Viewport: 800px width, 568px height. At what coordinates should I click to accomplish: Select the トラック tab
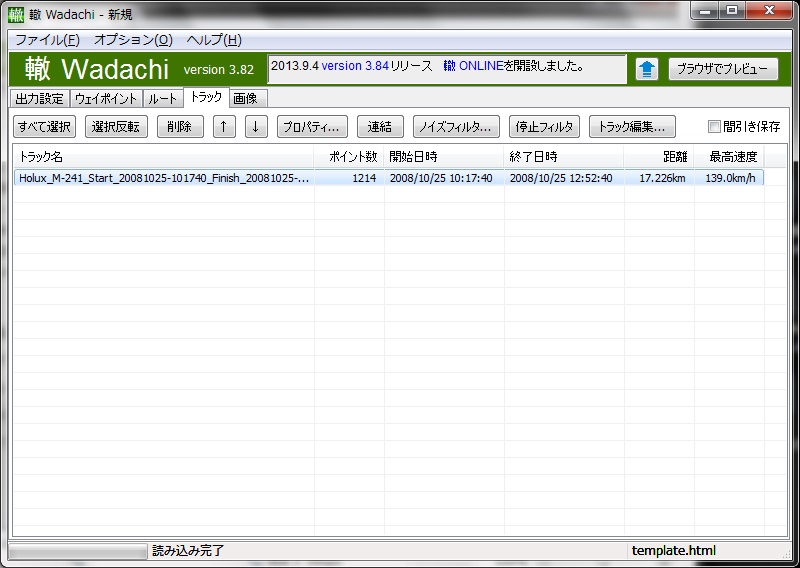(206, 97)
